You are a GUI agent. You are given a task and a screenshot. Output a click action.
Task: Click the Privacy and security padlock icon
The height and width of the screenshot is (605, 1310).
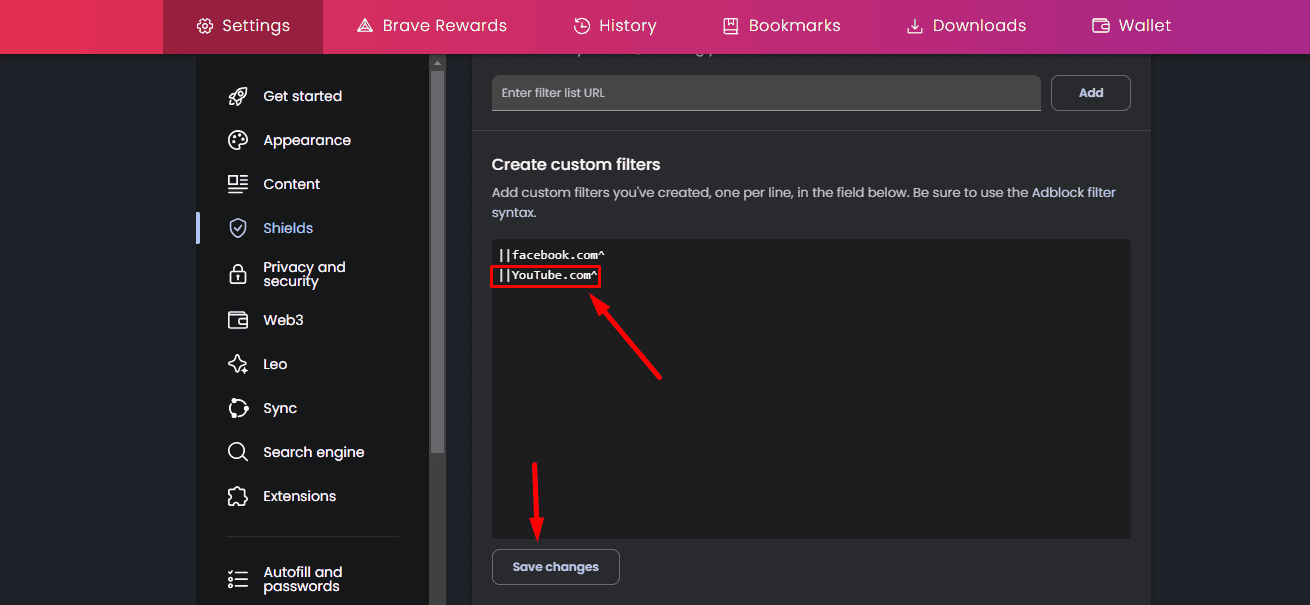point(237,273)
